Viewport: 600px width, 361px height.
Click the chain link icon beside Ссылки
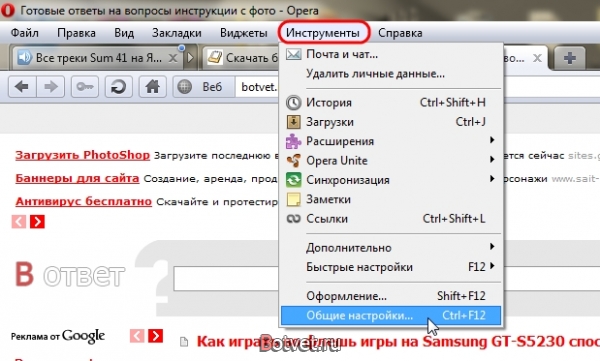tap(293, 219)
